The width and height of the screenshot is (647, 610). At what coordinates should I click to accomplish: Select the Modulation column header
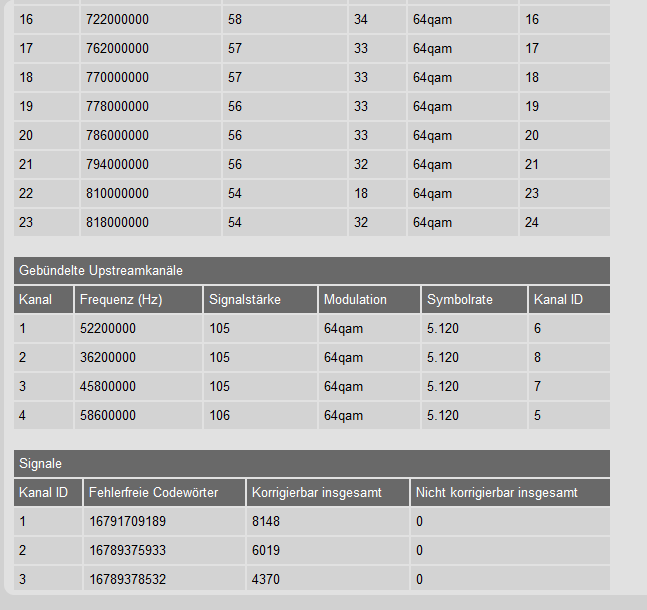(355, 299)
